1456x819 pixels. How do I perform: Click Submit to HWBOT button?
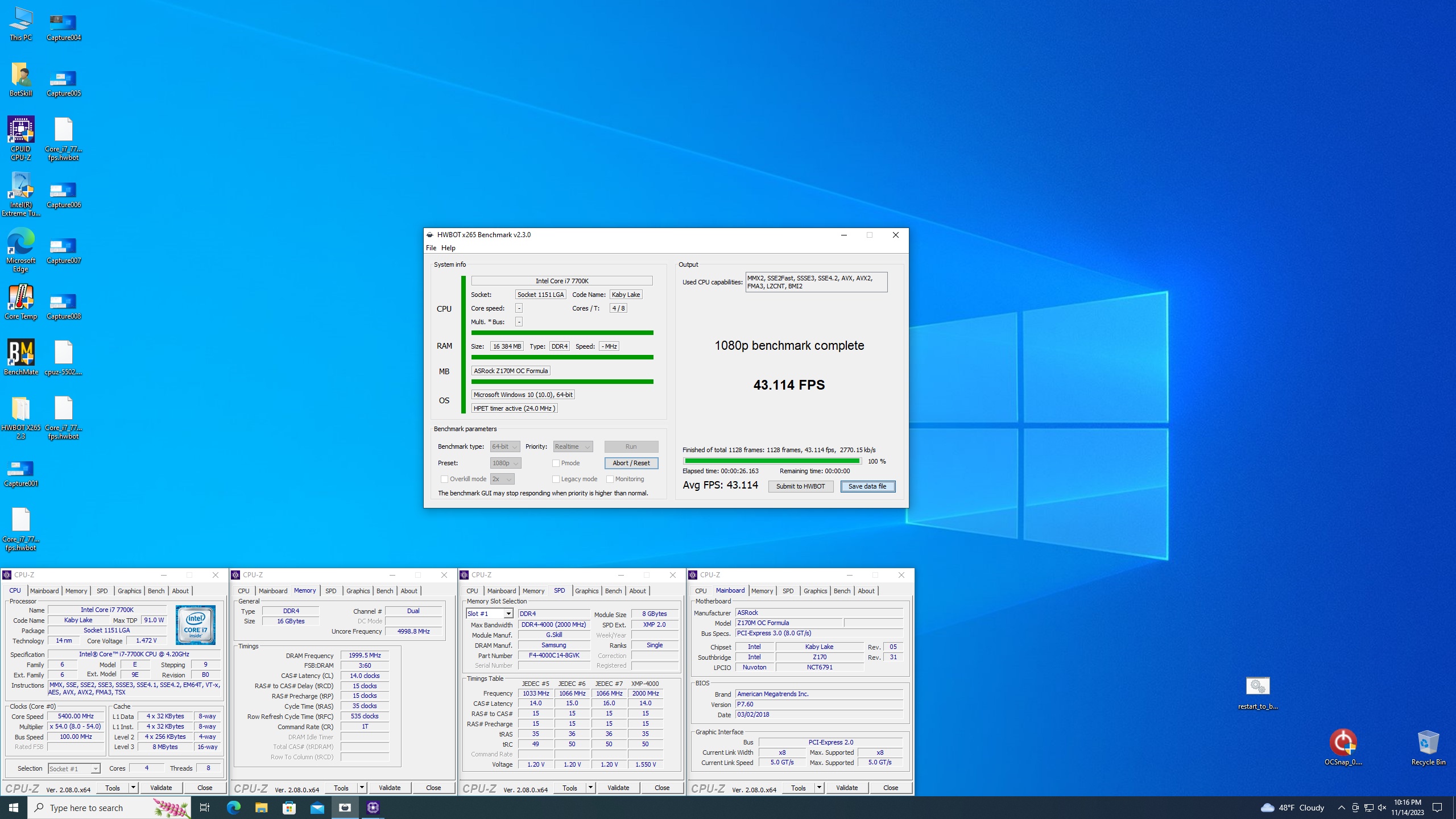[800, 486]
